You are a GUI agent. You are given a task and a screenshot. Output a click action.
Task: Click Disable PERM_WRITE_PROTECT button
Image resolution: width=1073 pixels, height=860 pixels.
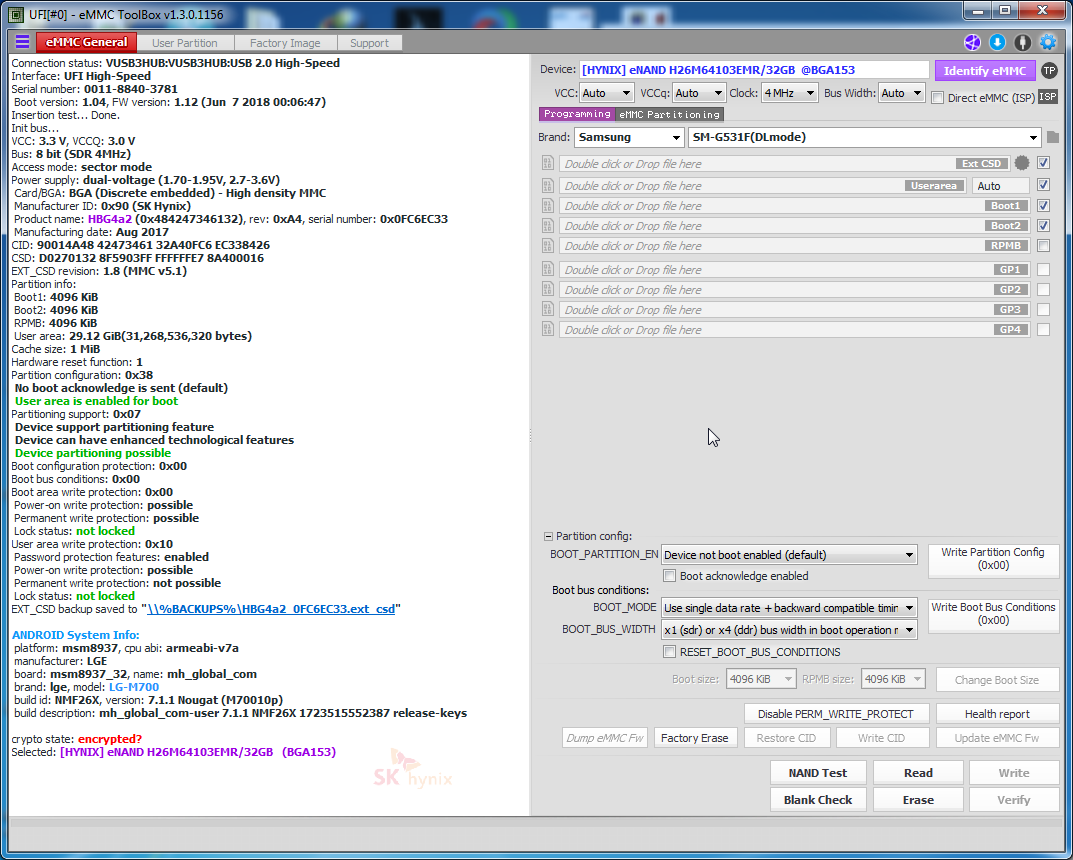pos(836,714)
